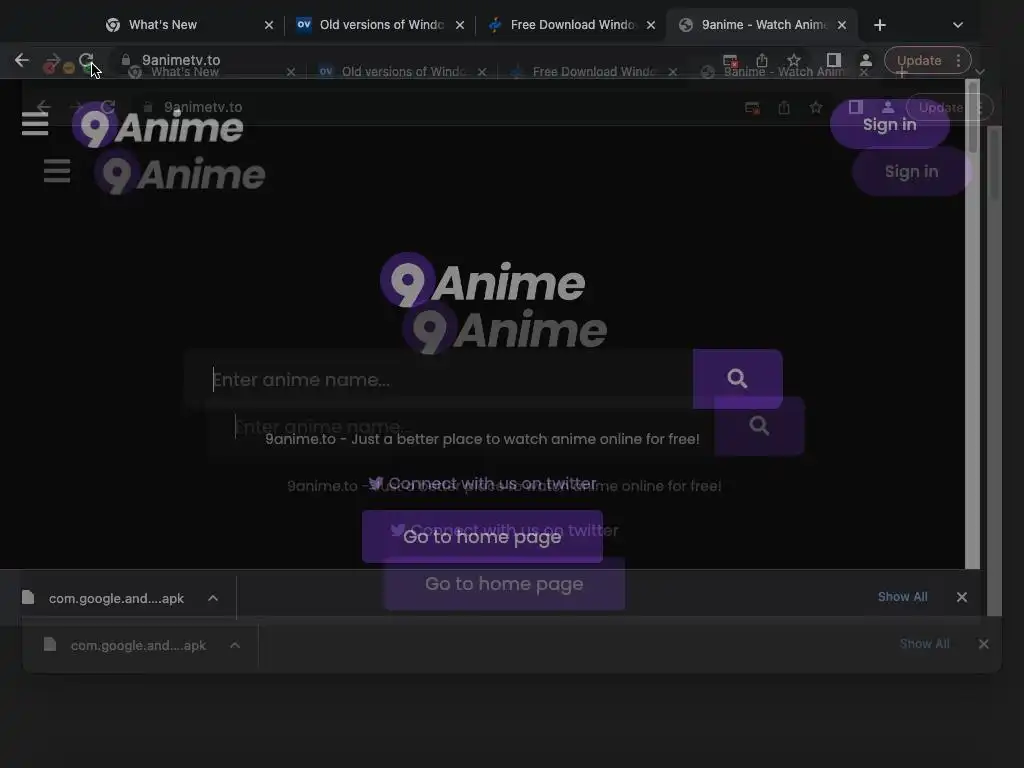Click the page vertical scrollbar
This screenshot has width=1024, height=768.
click(972, 323)
